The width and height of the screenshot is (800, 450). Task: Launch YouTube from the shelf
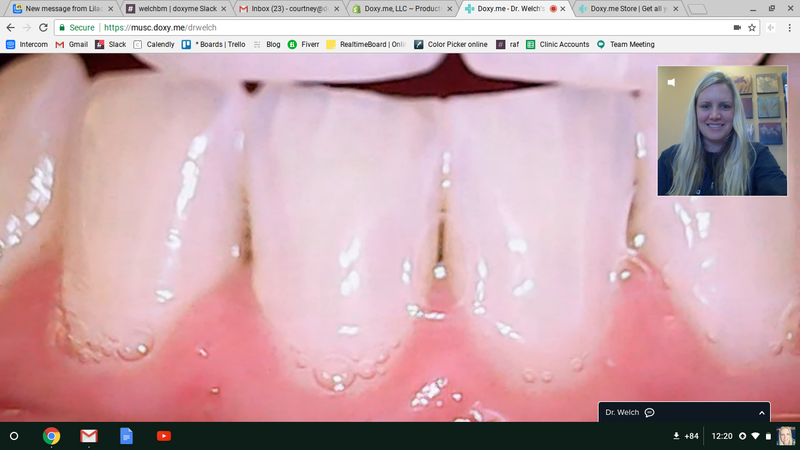click(163, 436)
